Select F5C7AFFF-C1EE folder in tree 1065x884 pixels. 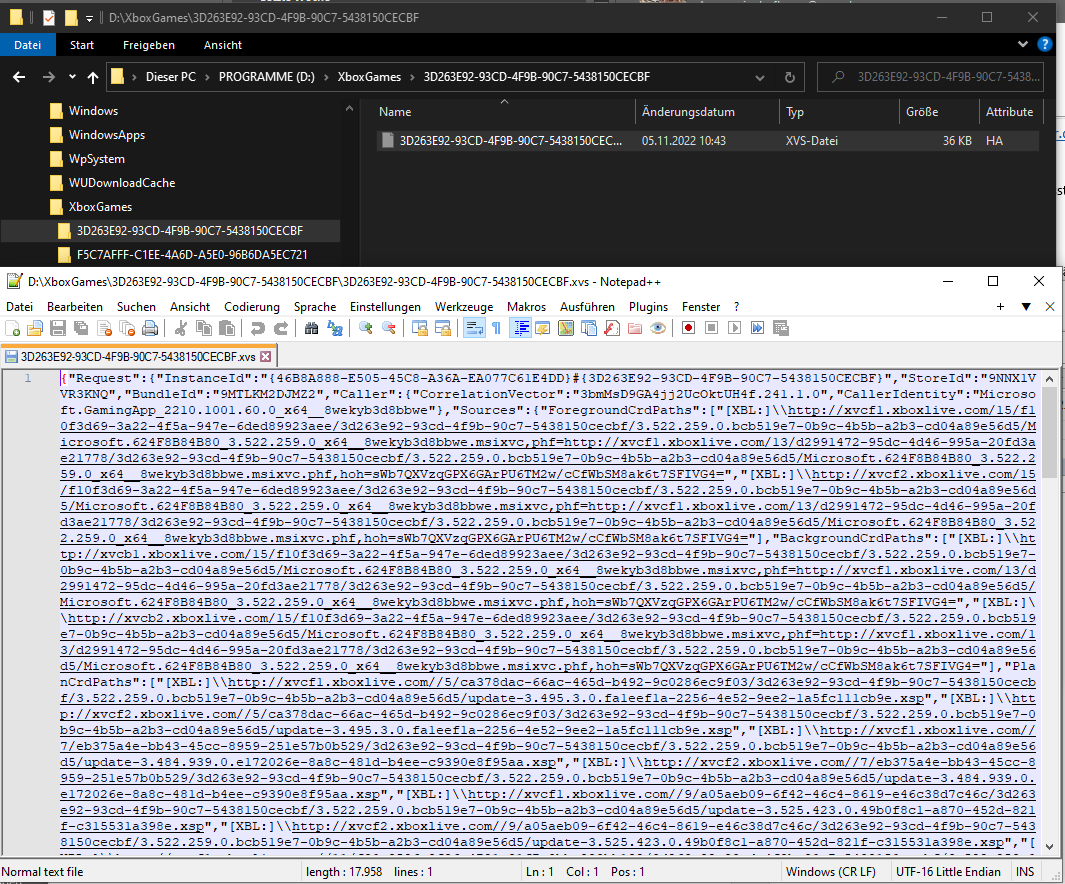tap(192, 255)
